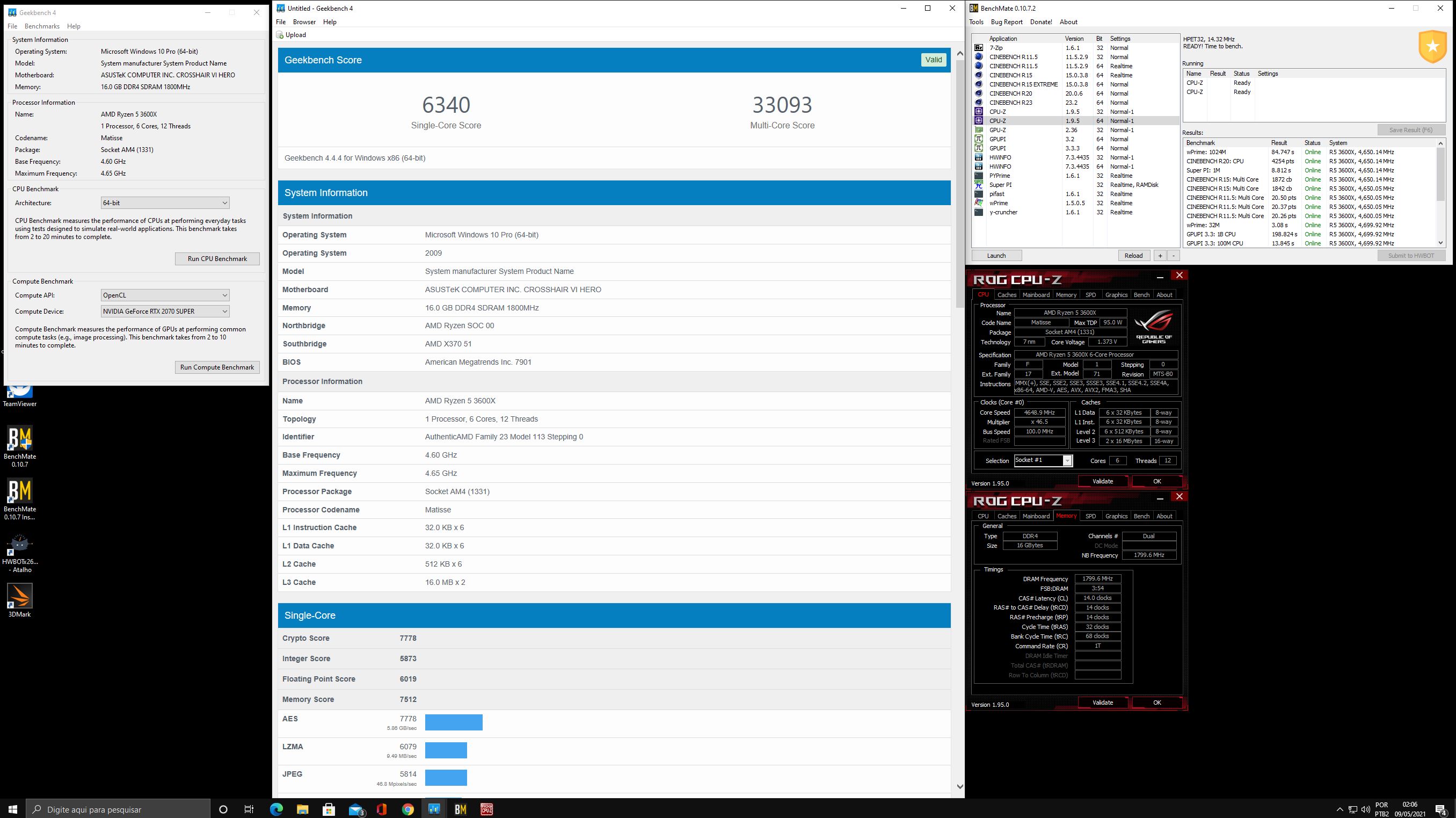Select PYPrime icon in BenchMate list

tap(979, 176)
